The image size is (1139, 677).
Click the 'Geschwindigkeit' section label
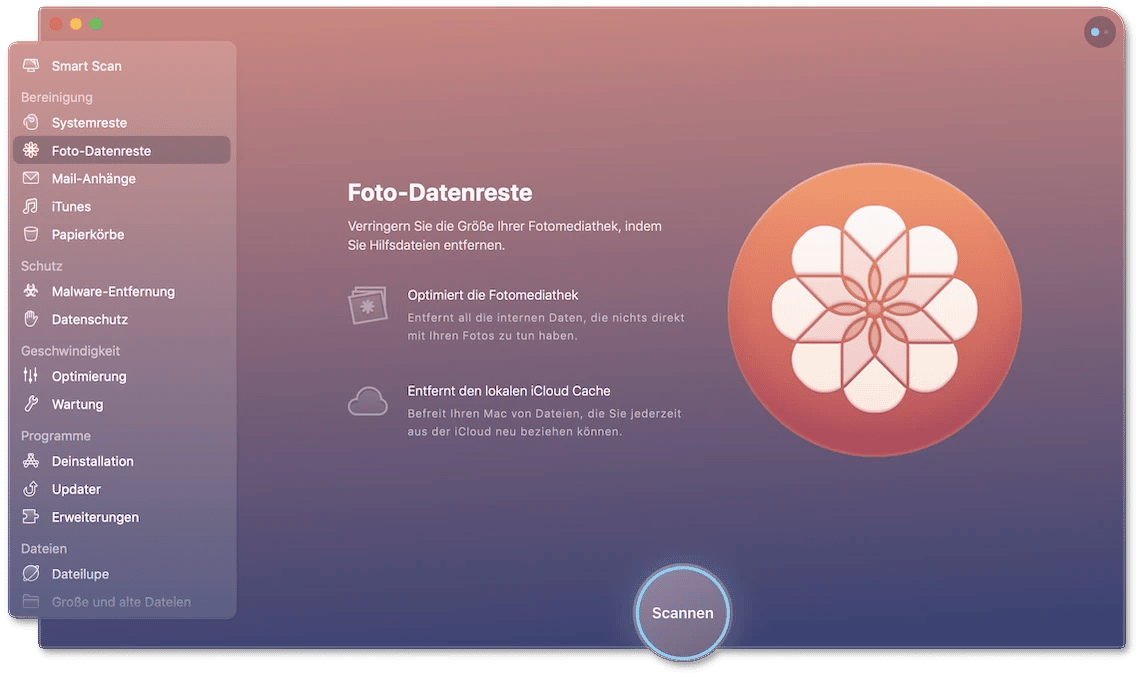point(70,351)
